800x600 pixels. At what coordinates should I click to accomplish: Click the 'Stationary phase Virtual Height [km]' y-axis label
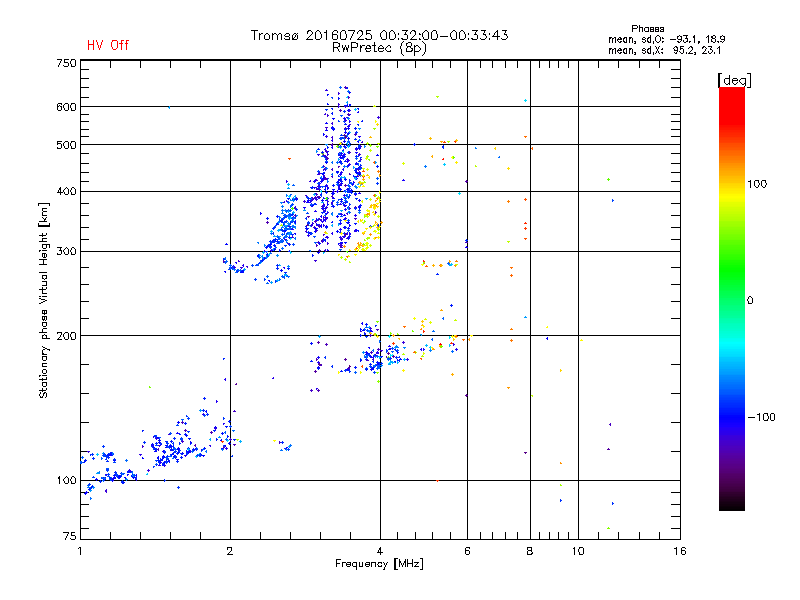point(43,300)
